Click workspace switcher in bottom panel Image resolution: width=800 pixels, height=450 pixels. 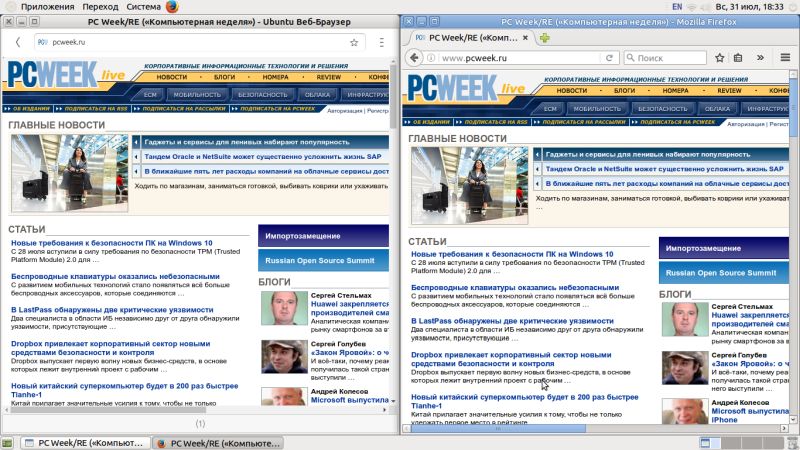coord(740,443)
